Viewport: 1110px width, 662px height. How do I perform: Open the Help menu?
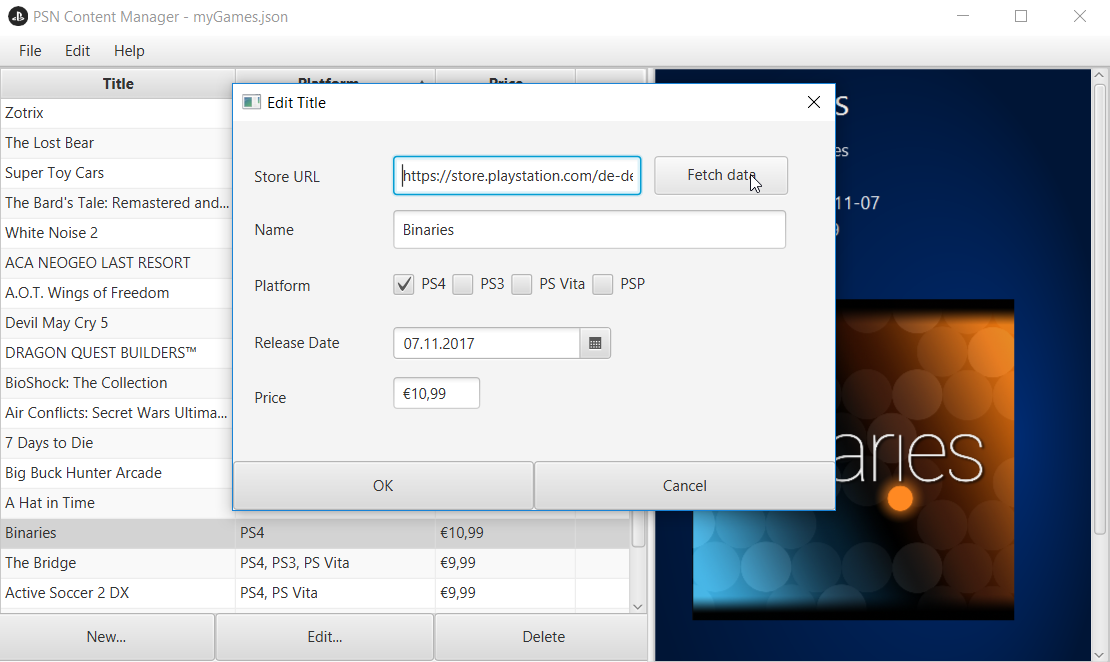(129, 51)
